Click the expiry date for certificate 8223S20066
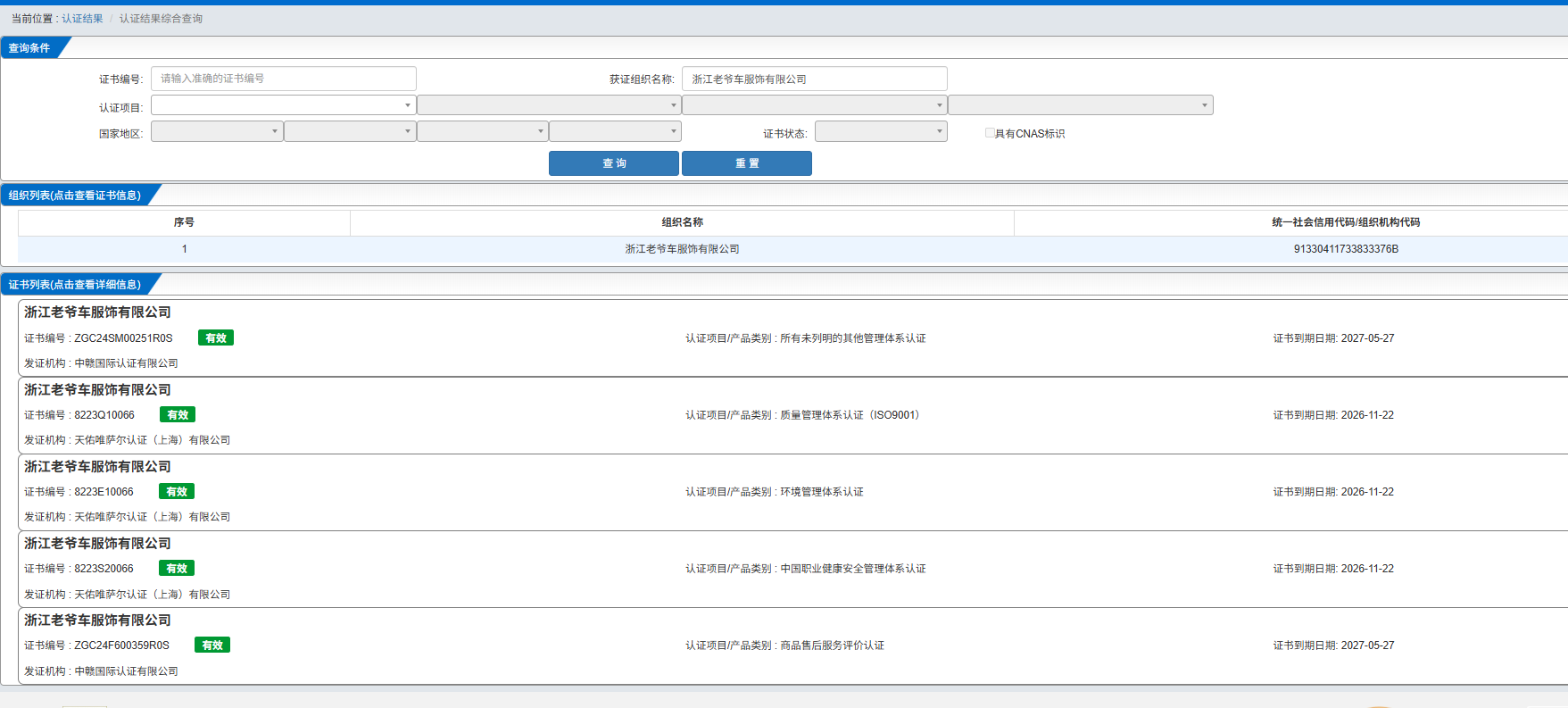 1367,569
